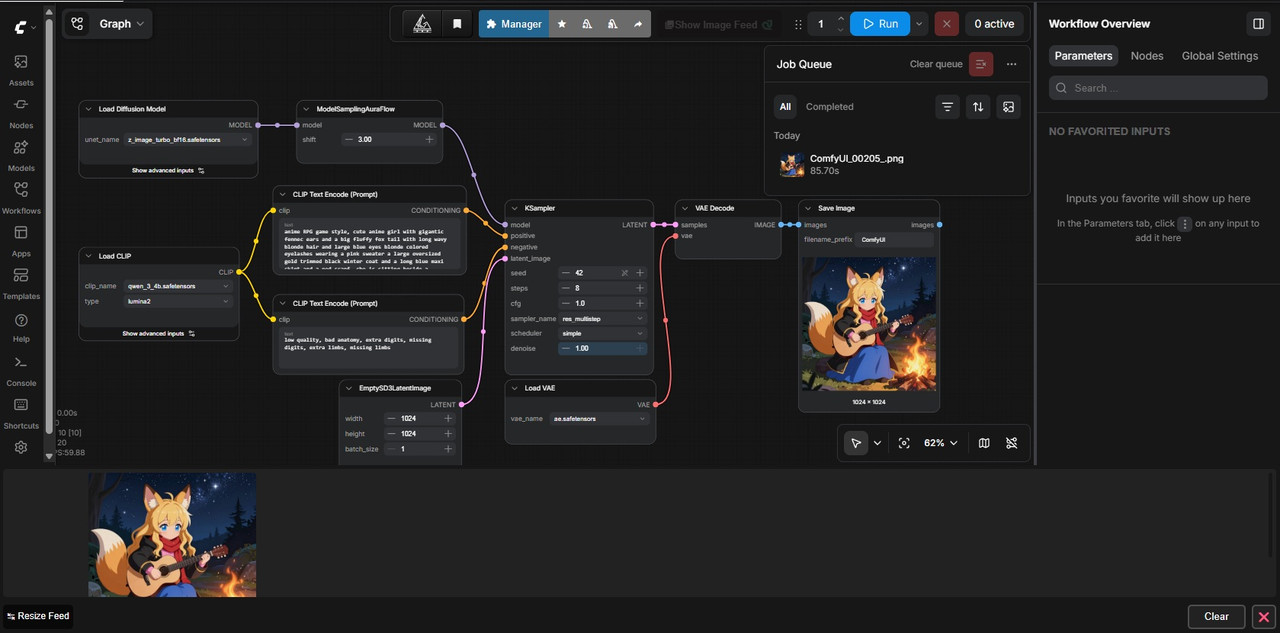Toggle Show advanced inputs on Load Diffusion Model
This screenshot has height=633, width=1280.
click(x=168, y=170)
